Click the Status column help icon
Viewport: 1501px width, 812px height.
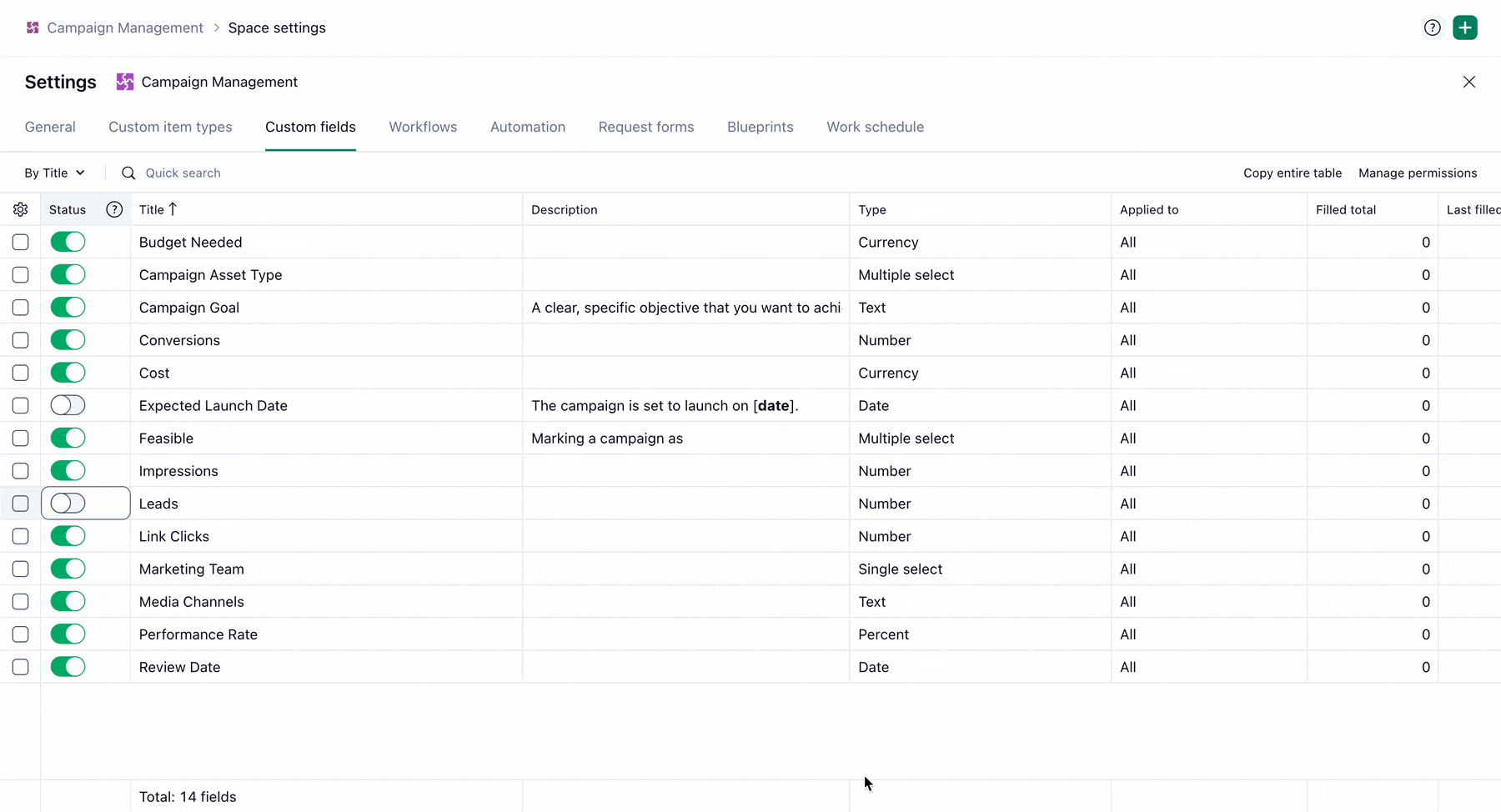[114, 209]
